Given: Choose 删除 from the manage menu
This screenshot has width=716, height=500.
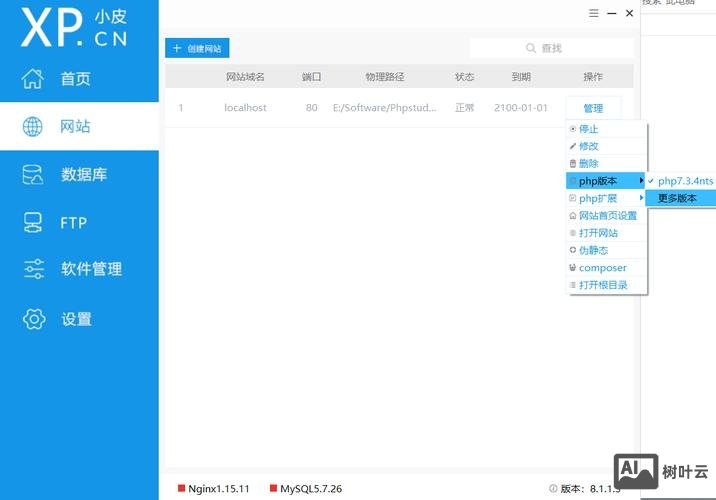Looking at the screenshot, I should pos(606,163).
